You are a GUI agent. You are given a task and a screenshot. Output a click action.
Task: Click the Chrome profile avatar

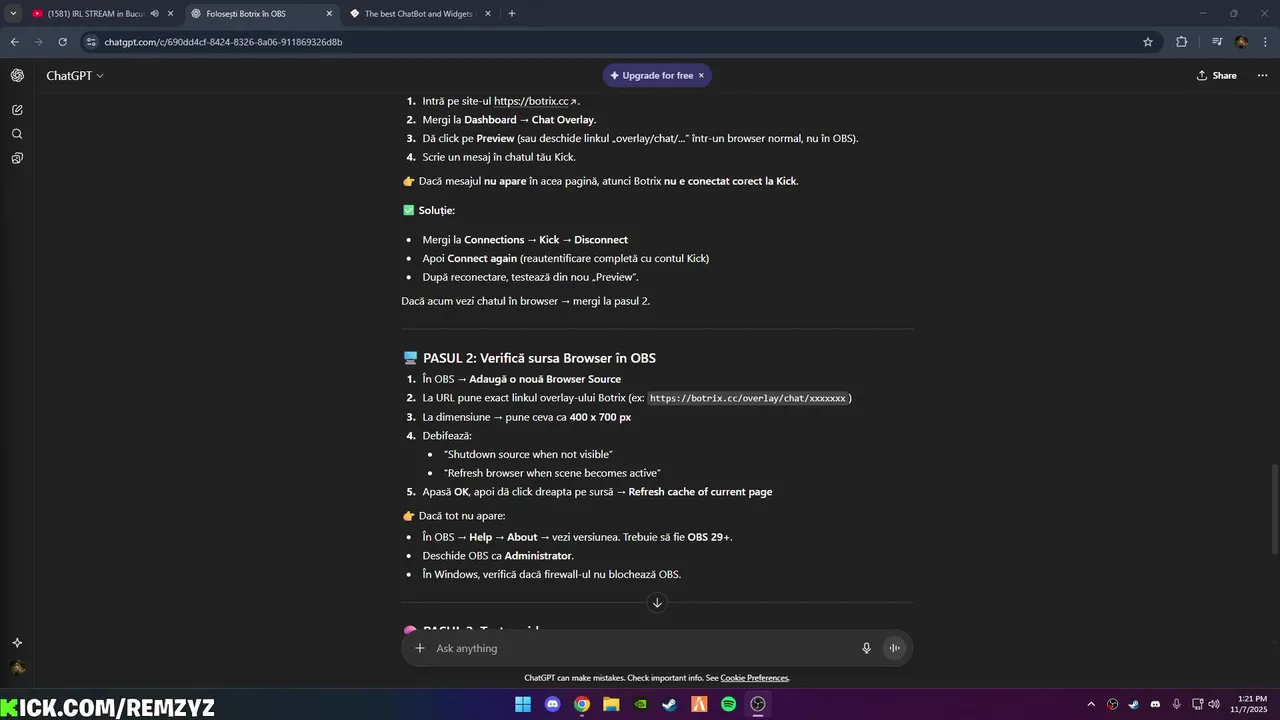coord(1242,42)
